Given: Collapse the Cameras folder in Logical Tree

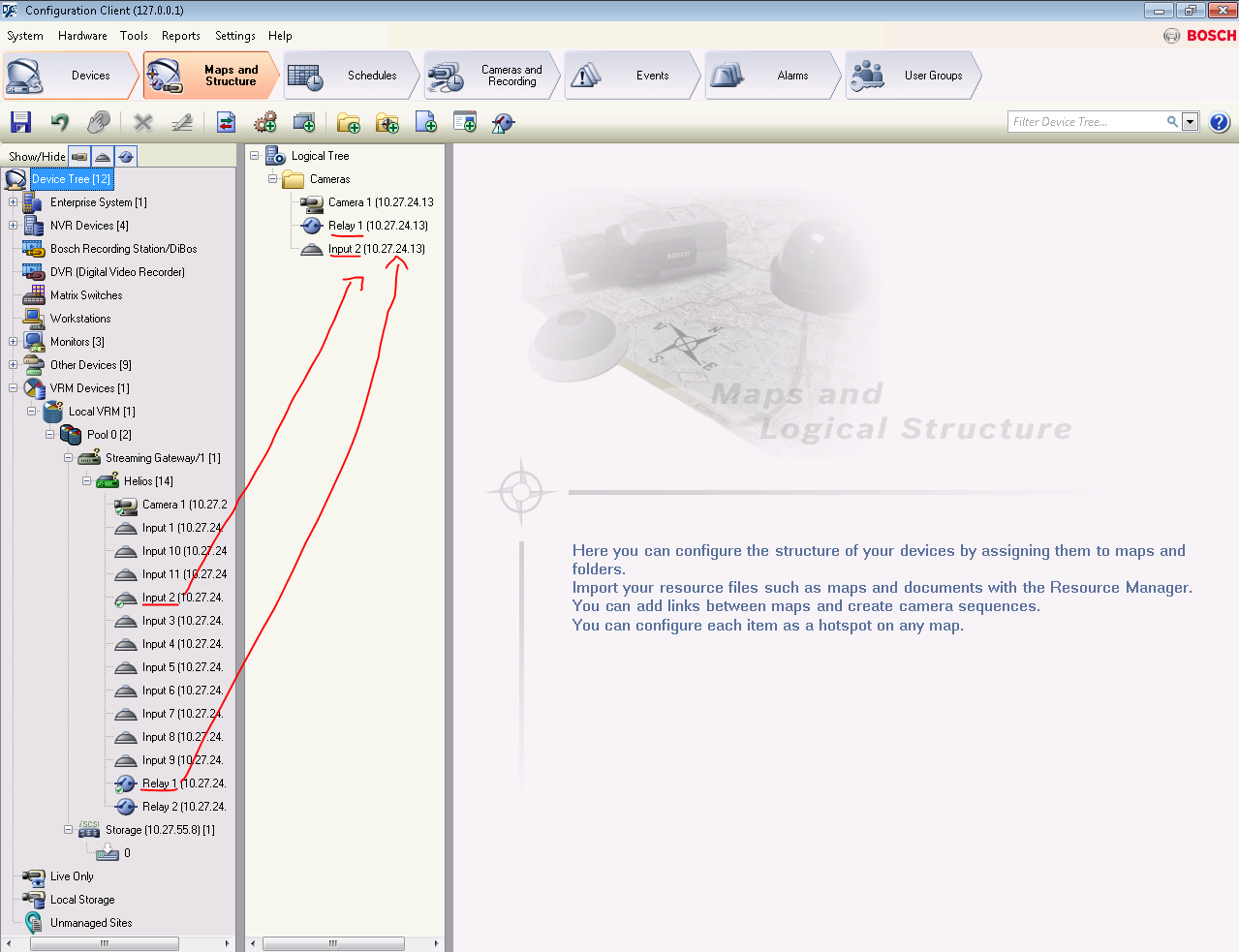Looking at the screenshot, I should click(x=272, y=179).
